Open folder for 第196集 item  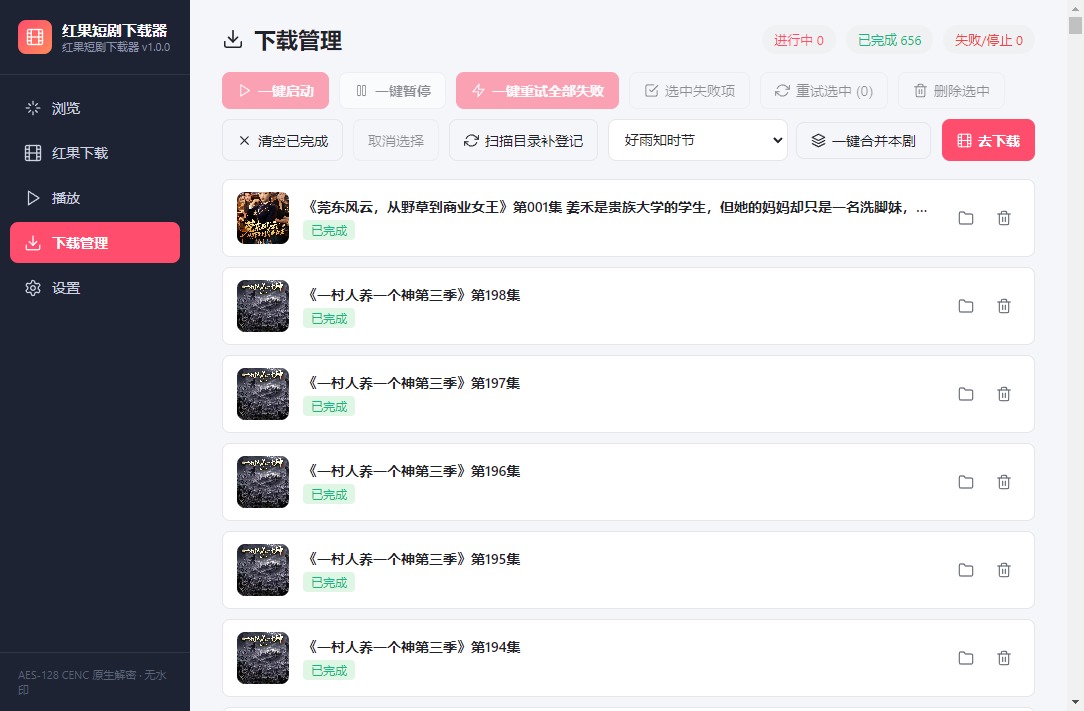pos(966,481)
